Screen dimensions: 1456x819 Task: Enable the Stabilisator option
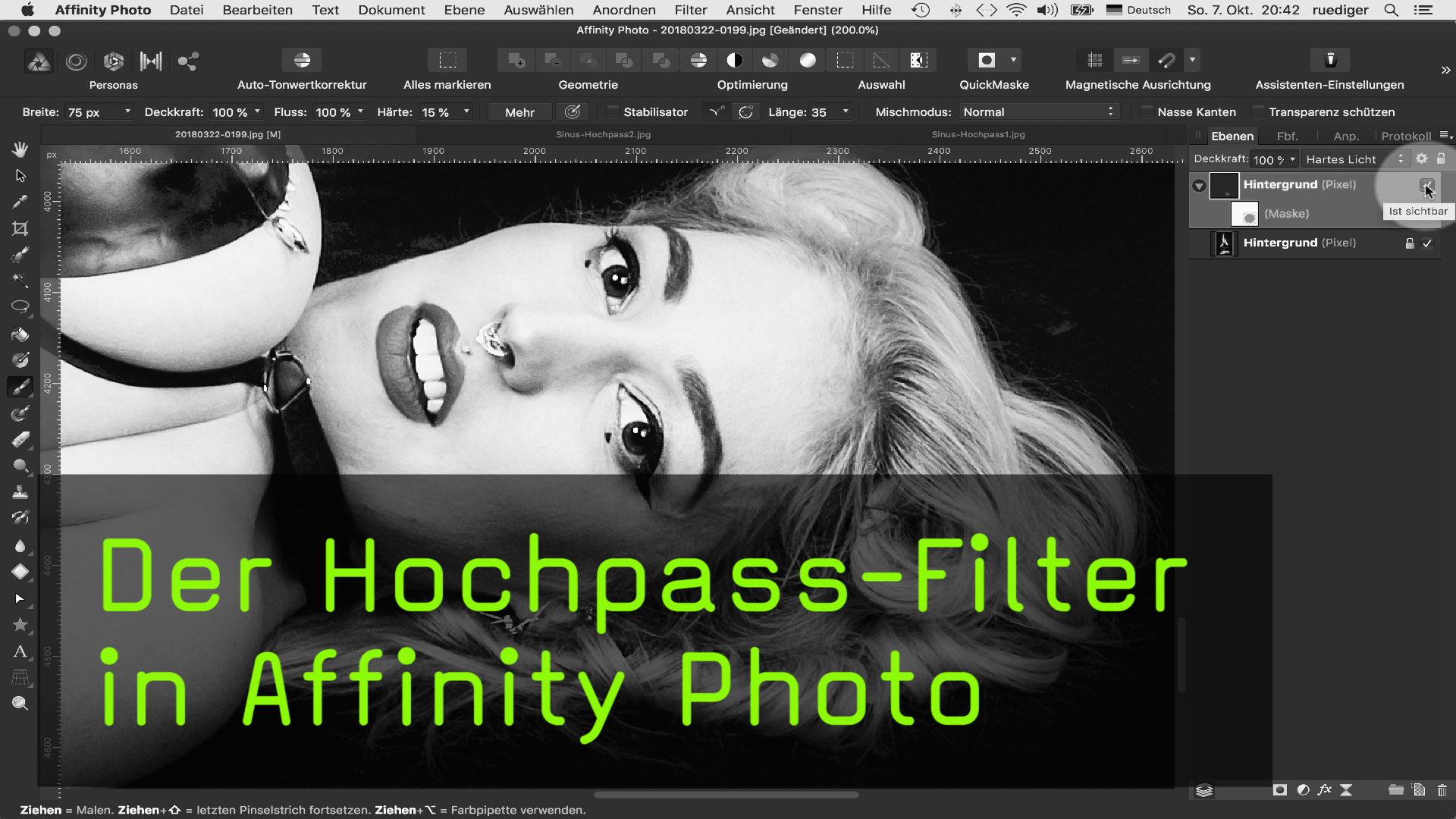[x=613, y=111]
